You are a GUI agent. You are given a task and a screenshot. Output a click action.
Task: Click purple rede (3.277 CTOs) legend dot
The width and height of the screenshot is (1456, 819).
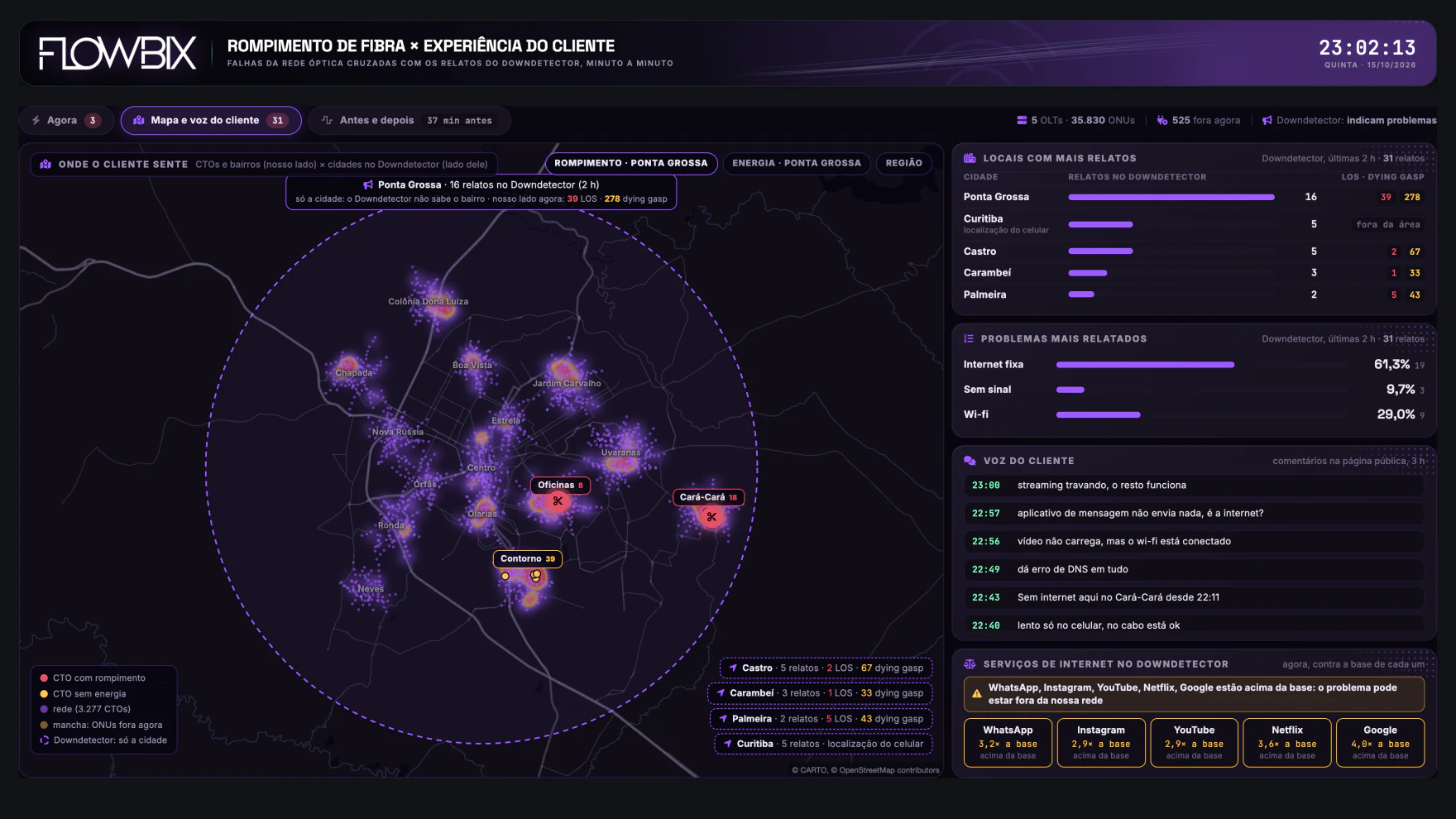coord(44,709)
